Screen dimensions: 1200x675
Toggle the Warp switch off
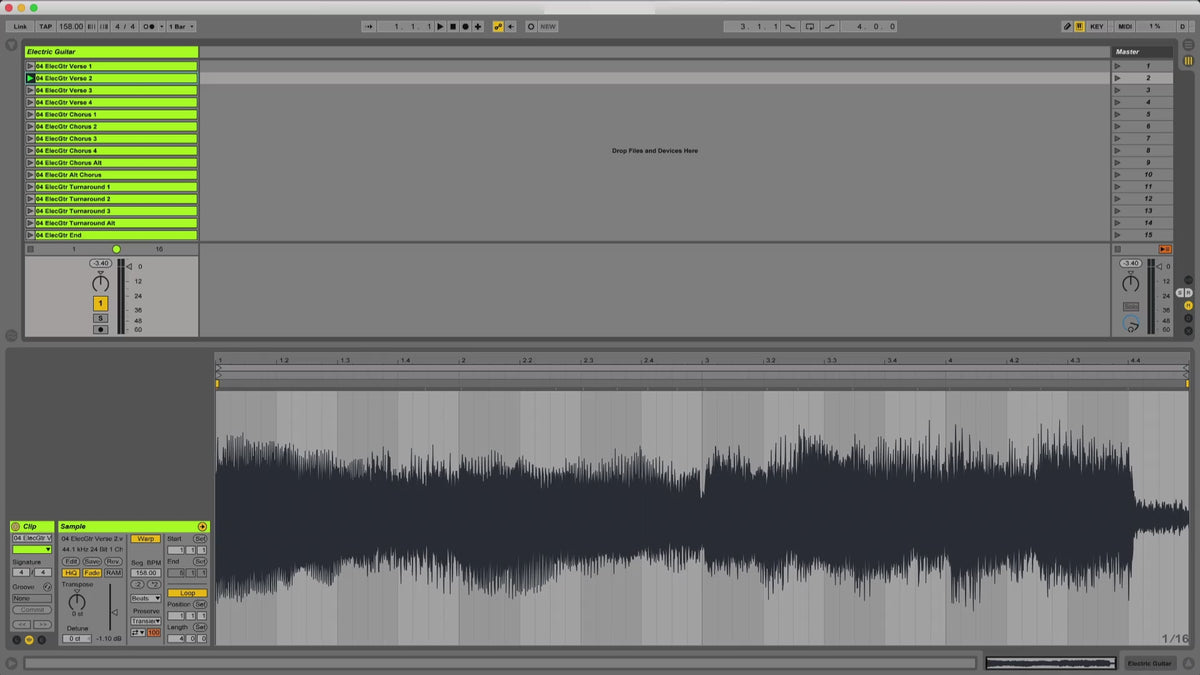pos(145,539)
